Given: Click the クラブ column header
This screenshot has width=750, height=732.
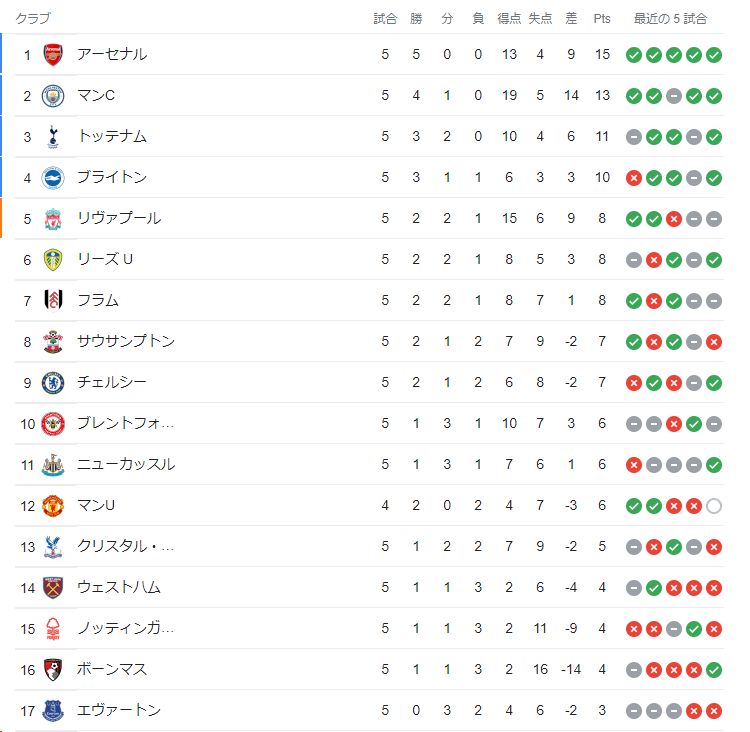Looking at the screenshot, I should point(33,18).
